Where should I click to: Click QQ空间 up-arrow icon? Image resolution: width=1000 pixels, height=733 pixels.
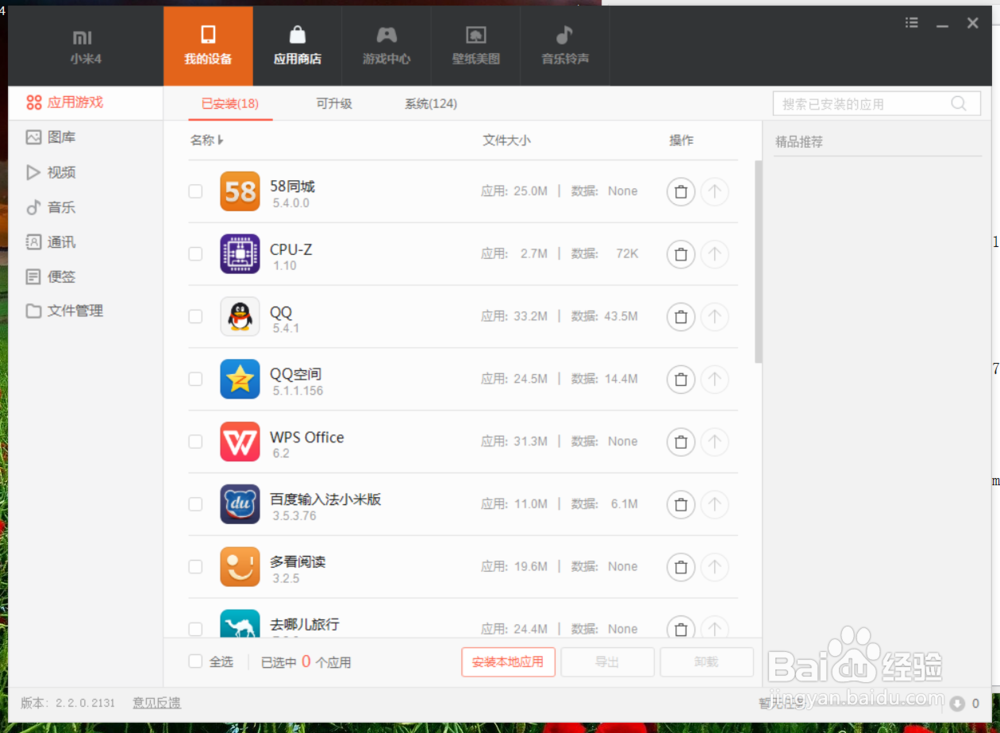[x=714, y=379]
